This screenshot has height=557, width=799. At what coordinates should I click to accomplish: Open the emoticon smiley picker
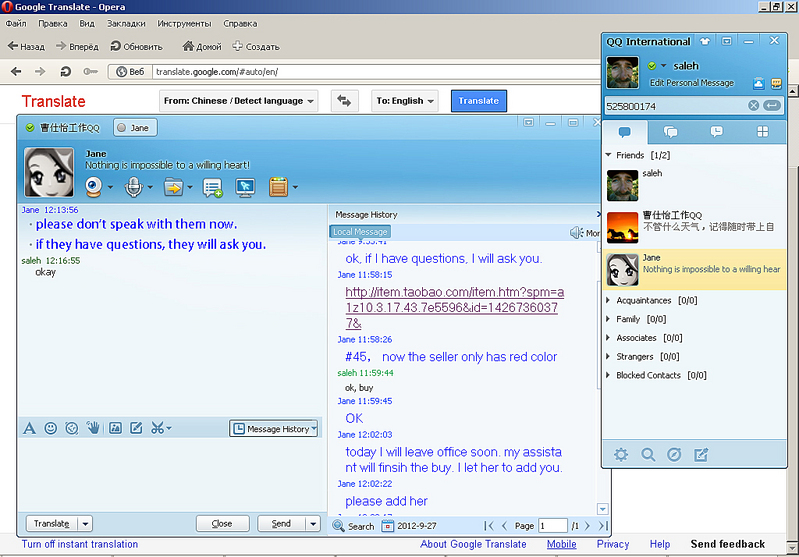[50, 428]
